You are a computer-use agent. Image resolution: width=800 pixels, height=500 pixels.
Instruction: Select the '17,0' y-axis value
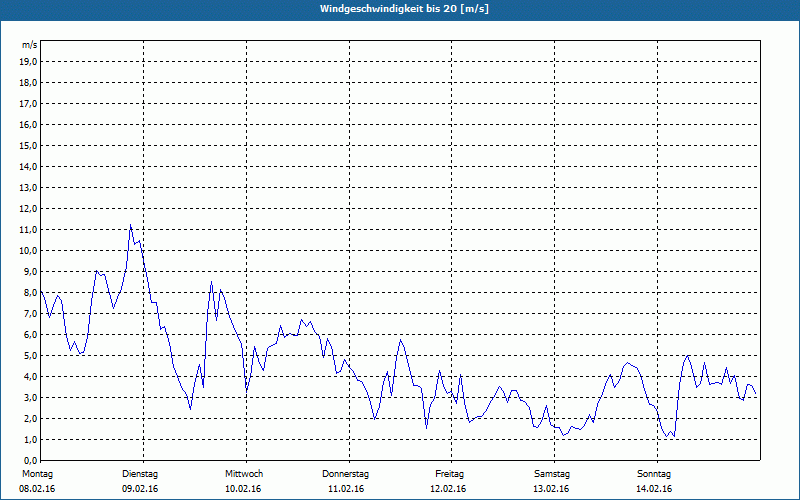(28, 104)
